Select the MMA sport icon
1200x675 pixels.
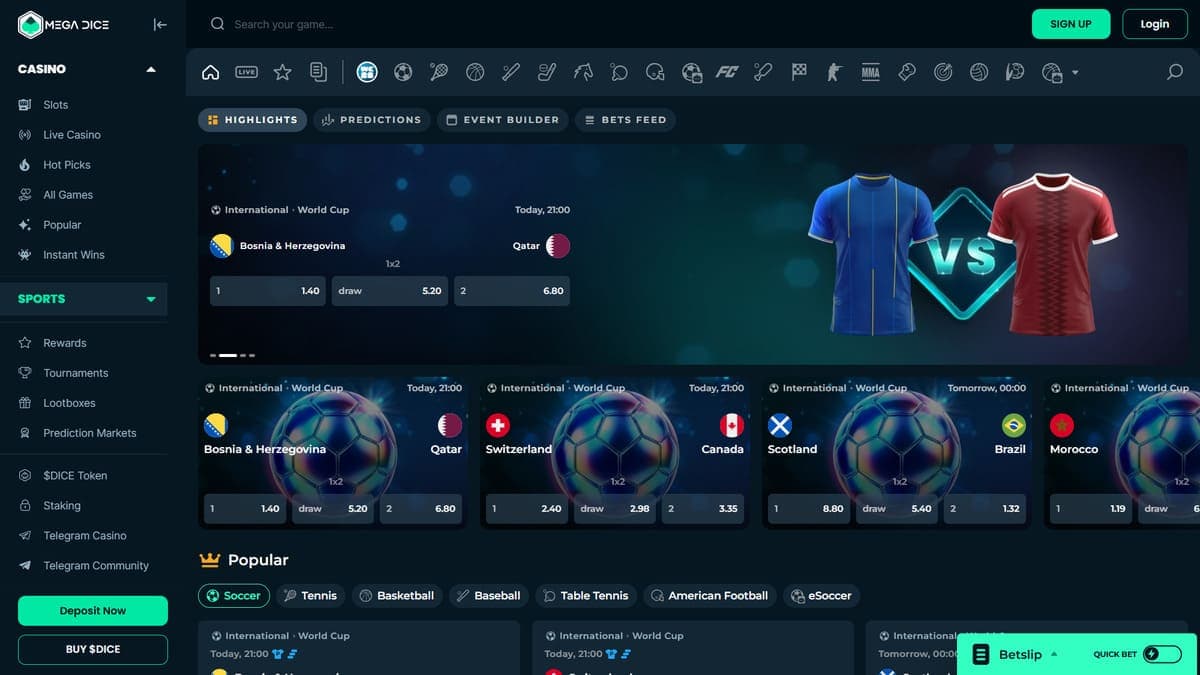click(x=871, y=72)
